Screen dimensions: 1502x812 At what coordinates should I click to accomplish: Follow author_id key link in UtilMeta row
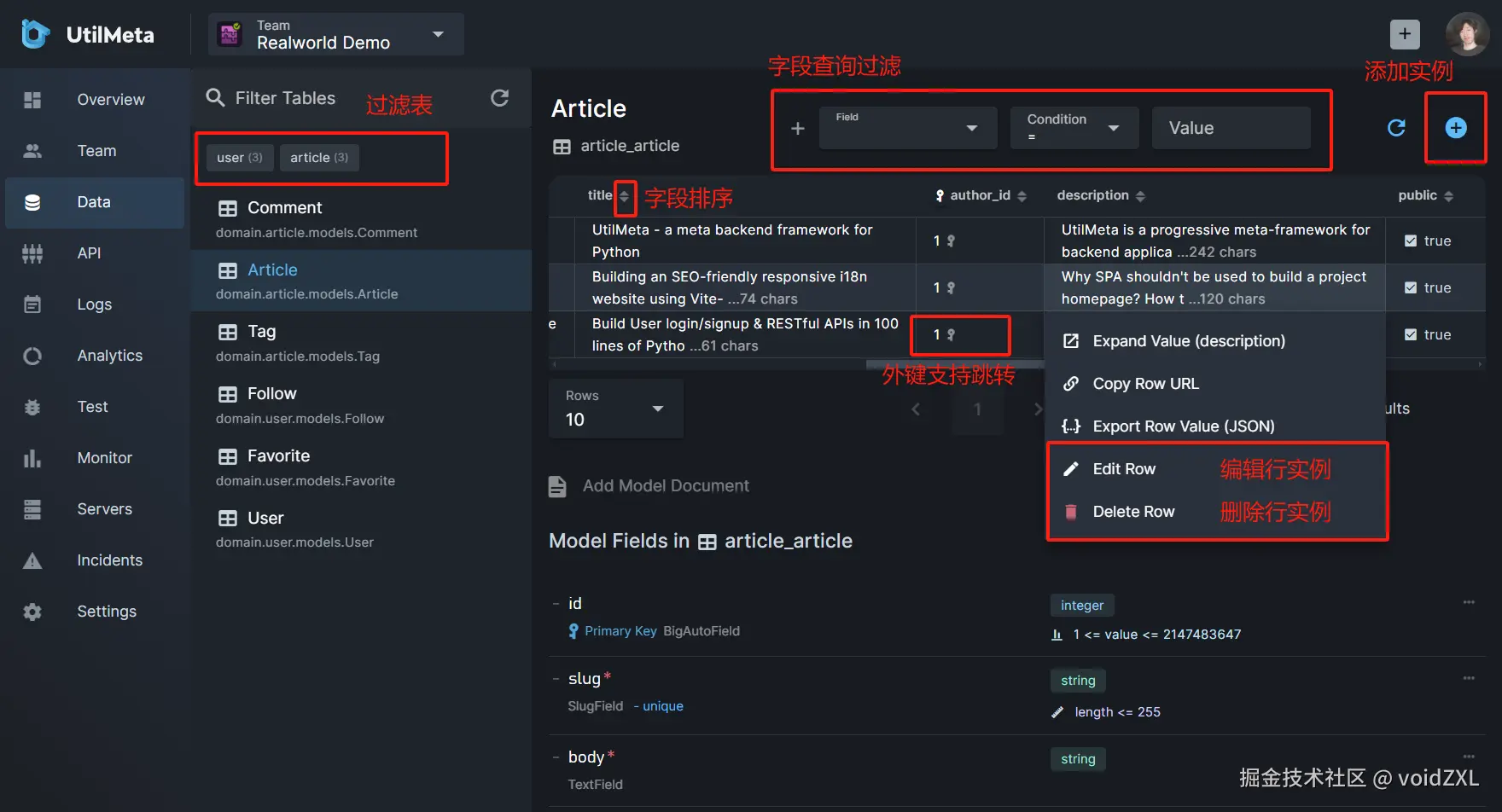pyautogui.click(x=951, y=241)
